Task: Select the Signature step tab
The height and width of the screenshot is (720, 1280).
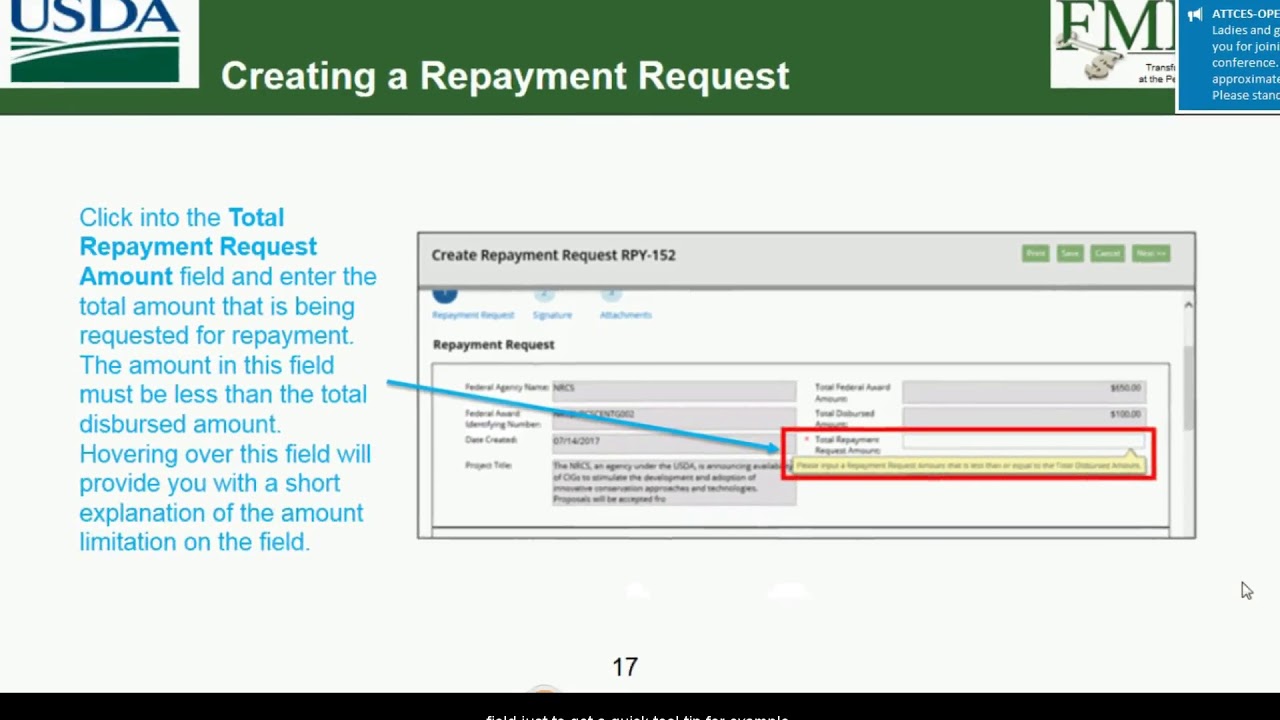Action: click(x=552, y=315)
